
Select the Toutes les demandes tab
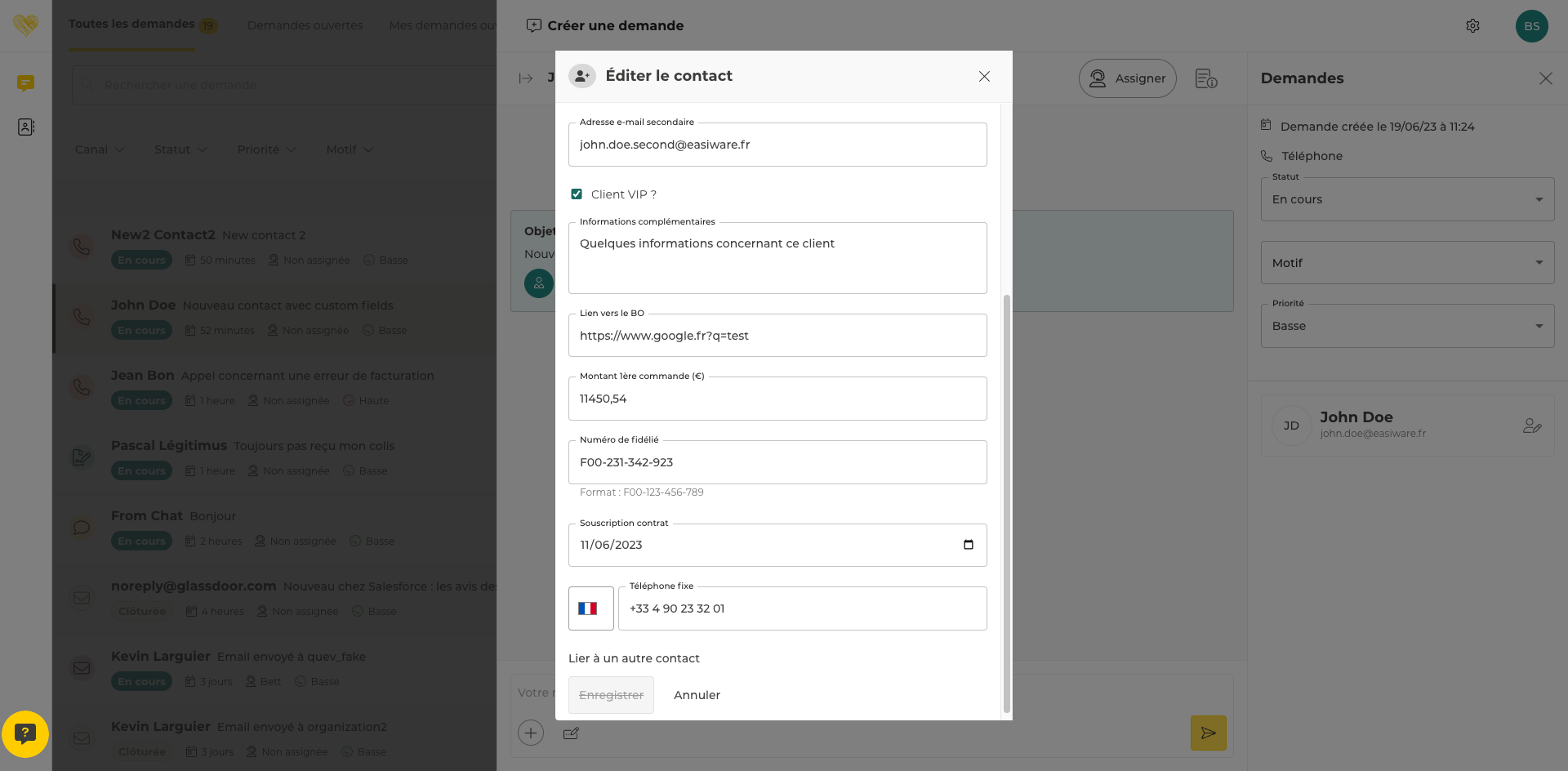tap(131, 25)
